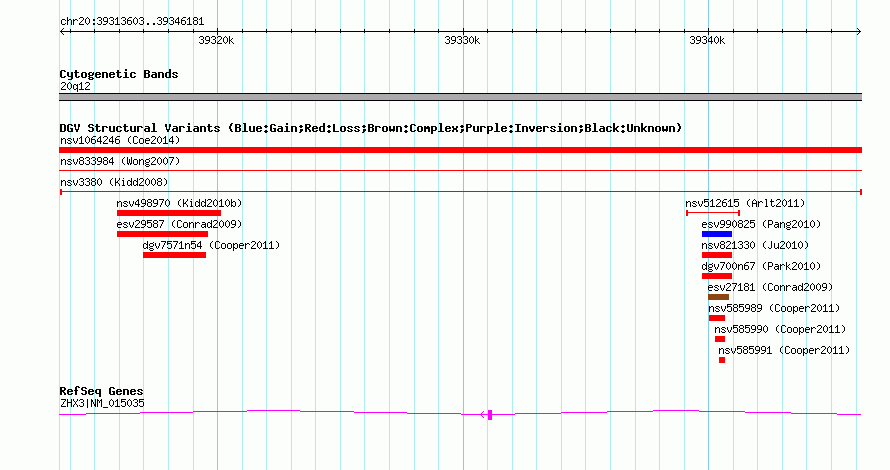Select the 20q12 band label
The width and height of the screenshot is (890, 470).
pyautogui.click(x=75, y=86)
